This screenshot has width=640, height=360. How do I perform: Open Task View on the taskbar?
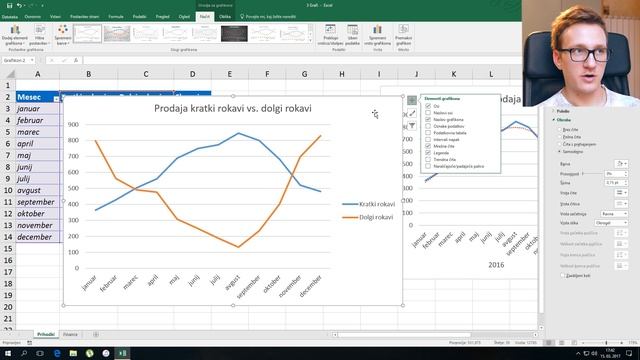(40, 353)
